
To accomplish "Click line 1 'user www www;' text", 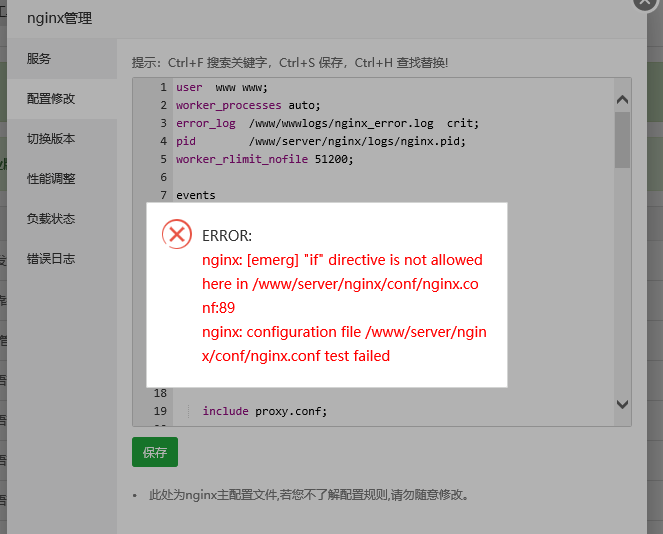I will point(222,88).
